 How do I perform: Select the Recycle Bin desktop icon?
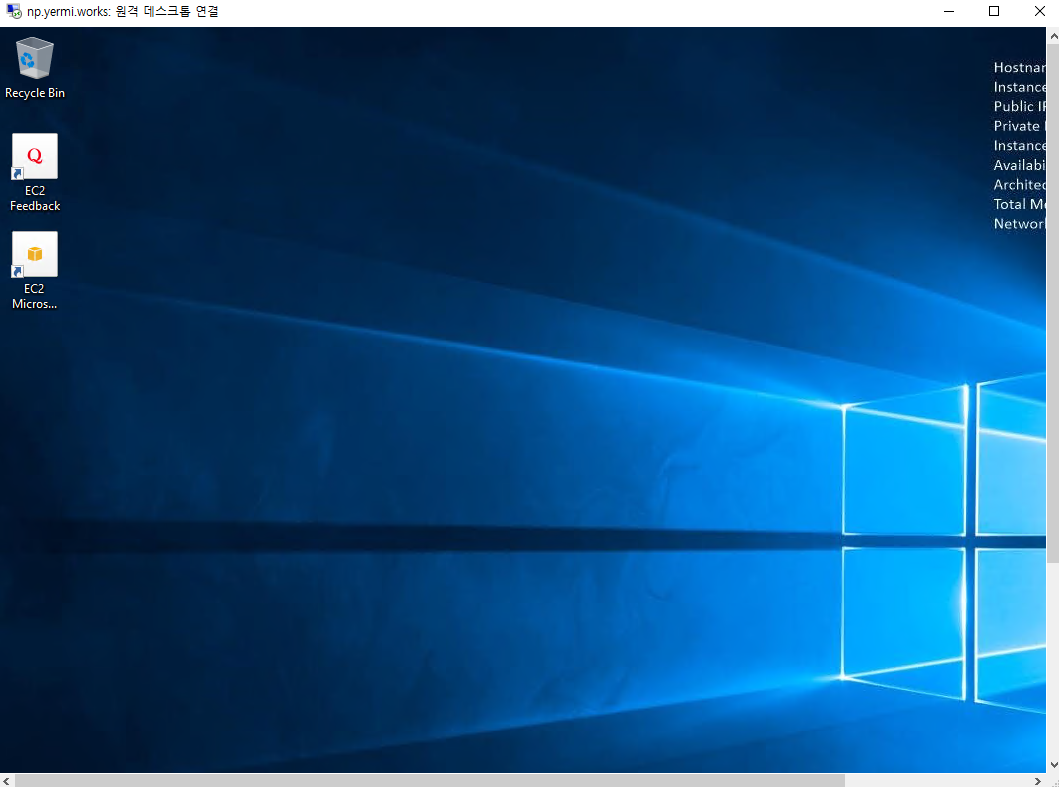pyautogui.click(x=34, y=59)
